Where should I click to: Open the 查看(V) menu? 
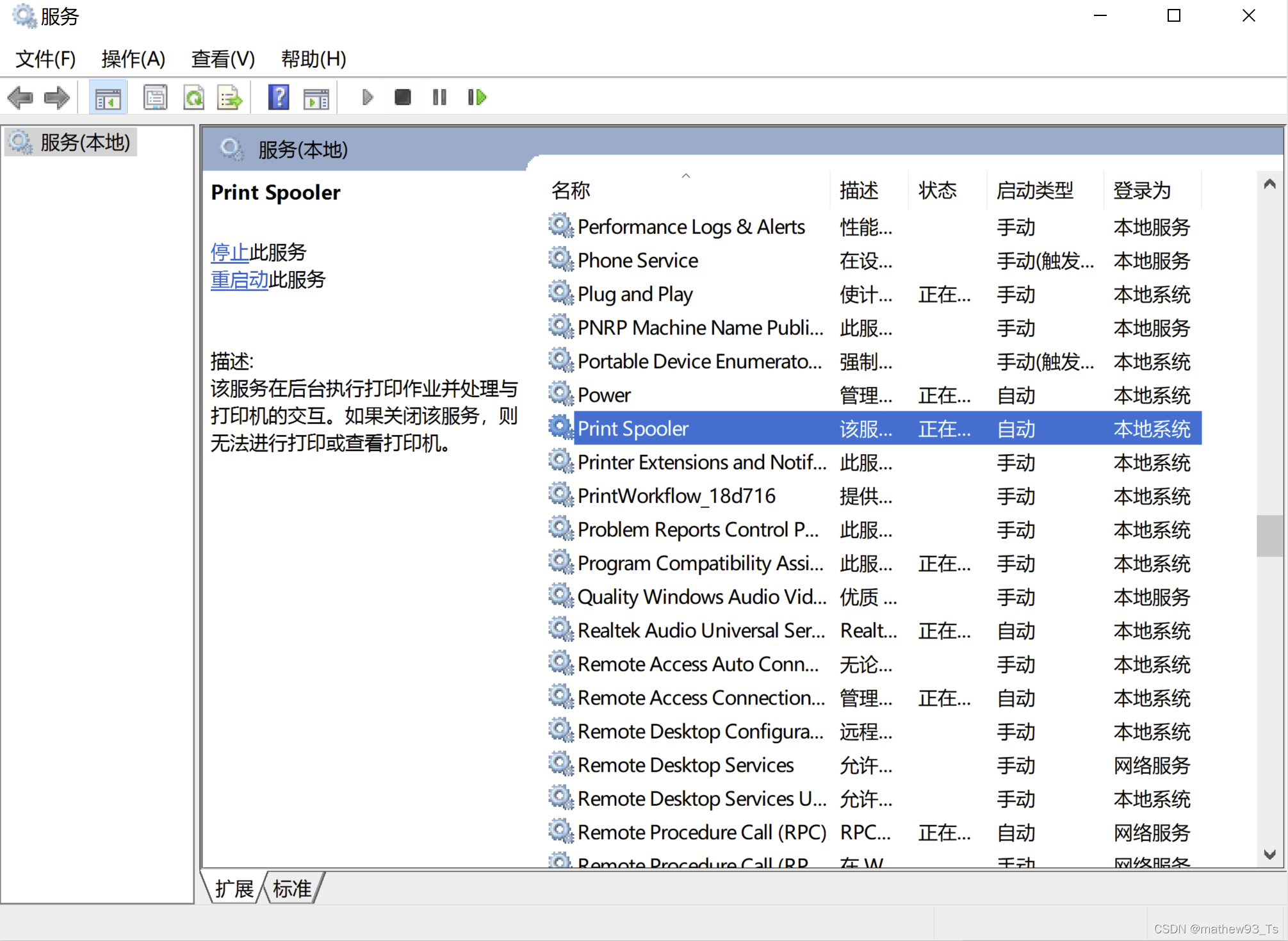(223, 59)
